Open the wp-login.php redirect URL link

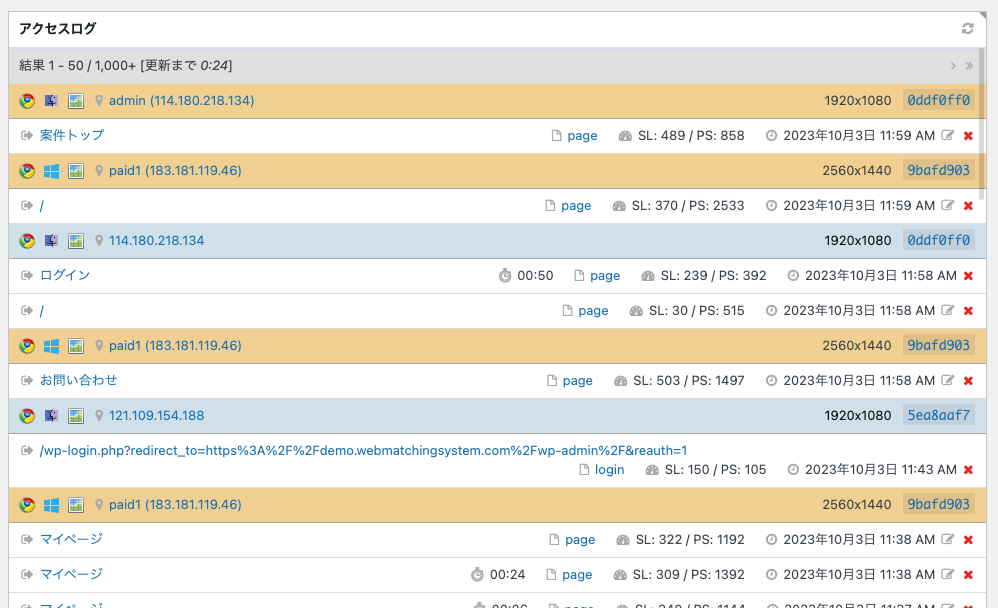[x=363, y=450]
